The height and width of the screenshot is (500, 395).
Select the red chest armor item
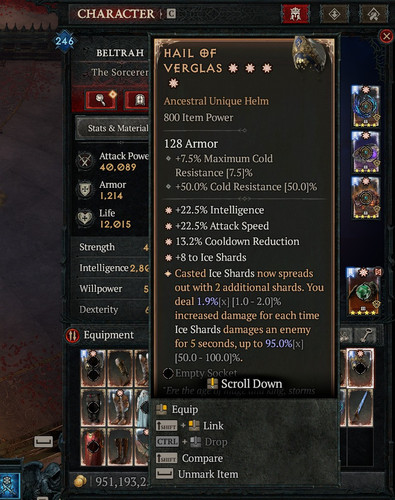point(93,447)
